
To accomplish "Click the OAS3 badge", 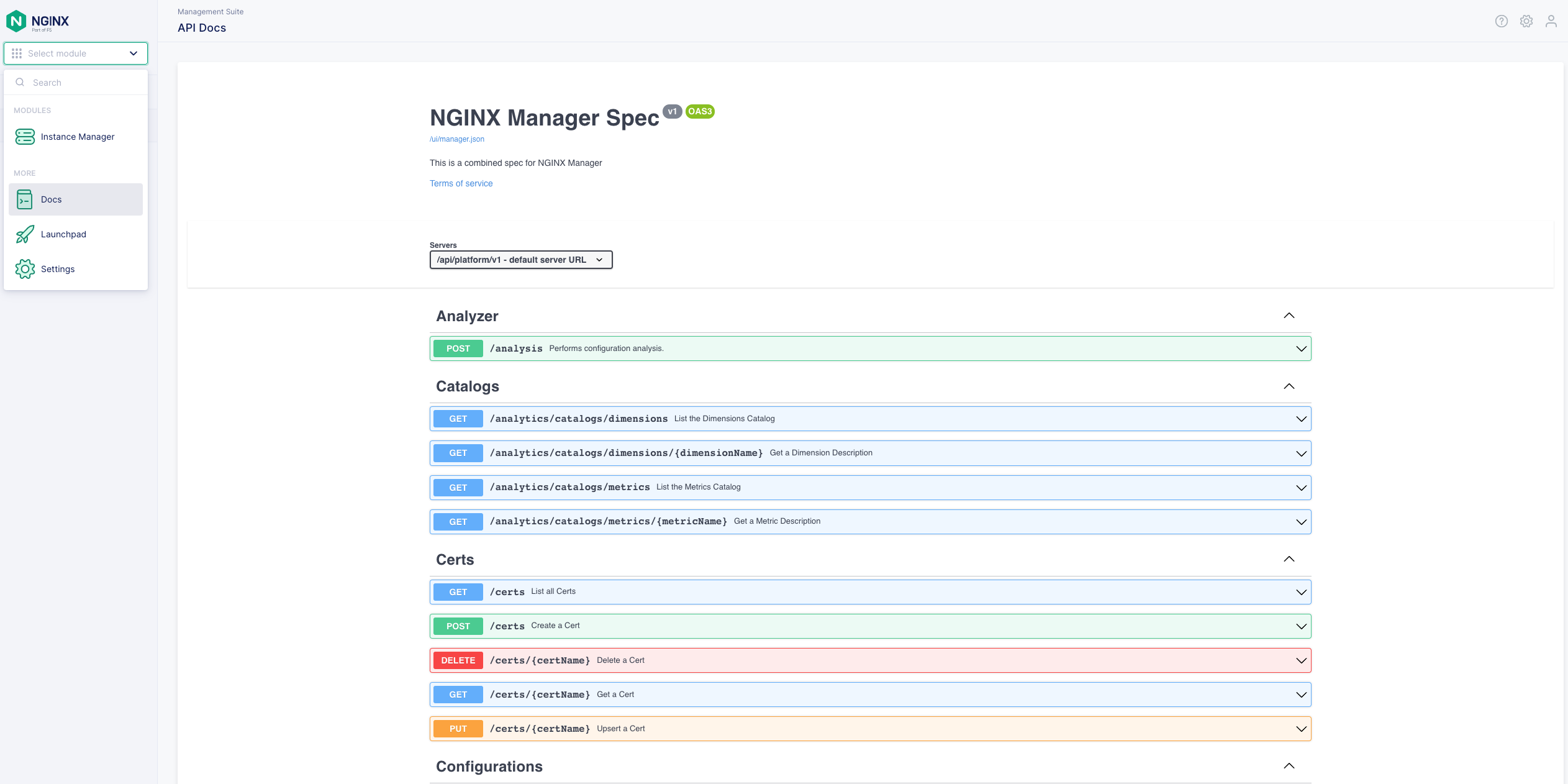I will coord(700,112).
